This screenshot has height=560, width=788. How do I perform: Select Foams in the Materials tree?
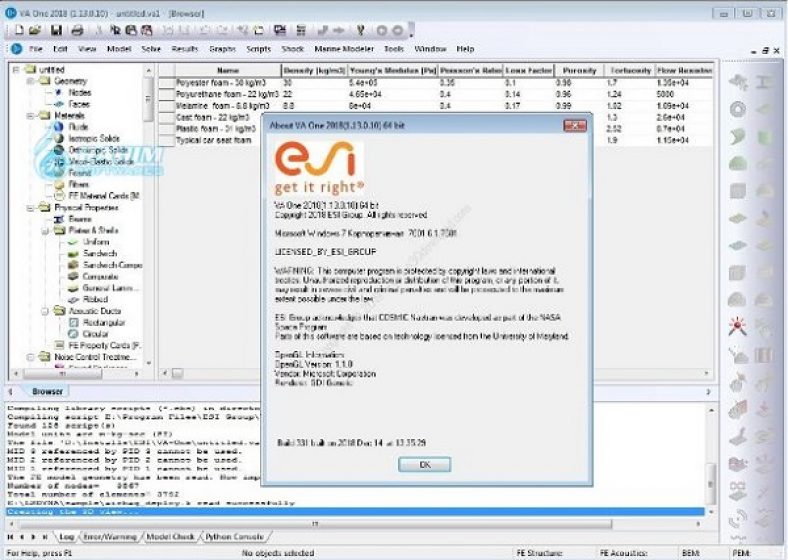point(79,173)
